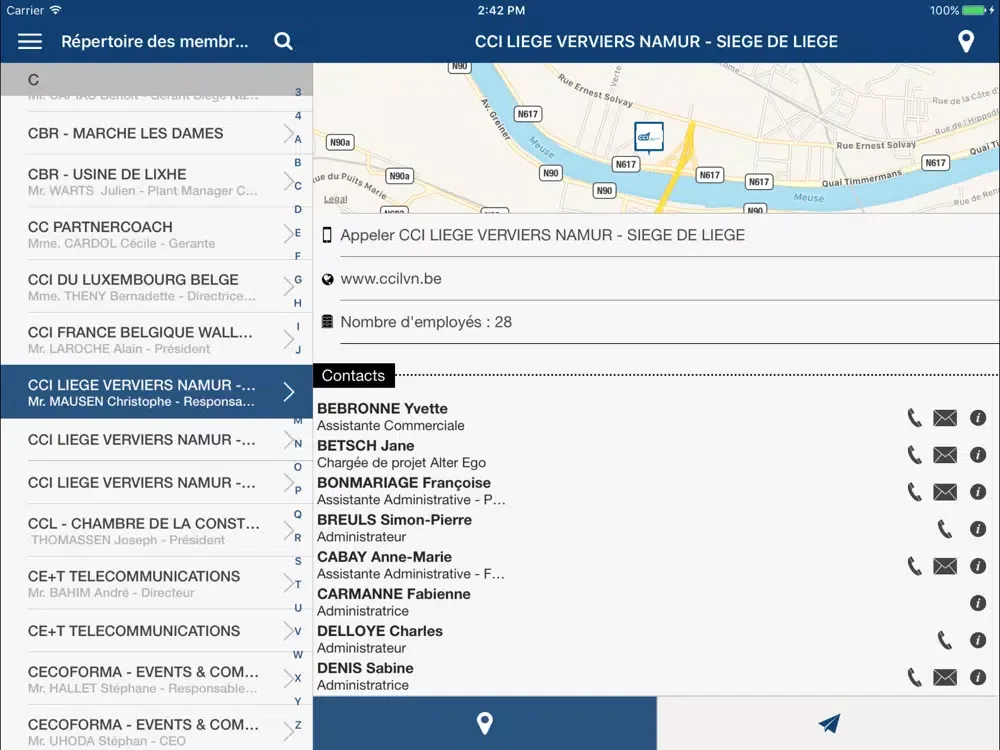Select Mme. CARDOL Cécile - Gerante subtitle

[121, 244]
